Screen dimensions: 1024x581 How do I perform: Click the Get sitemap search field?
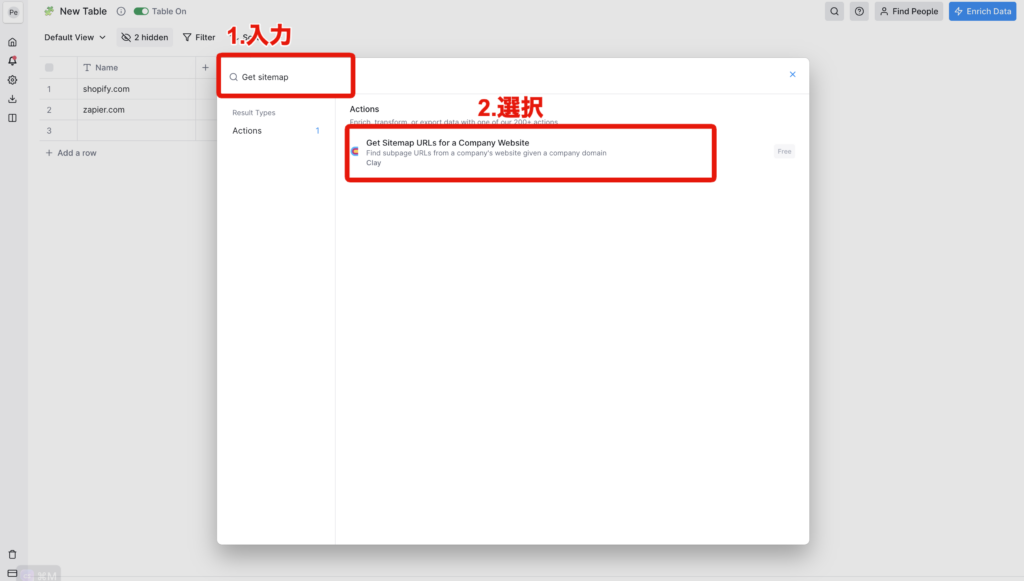tap(286, 77)
